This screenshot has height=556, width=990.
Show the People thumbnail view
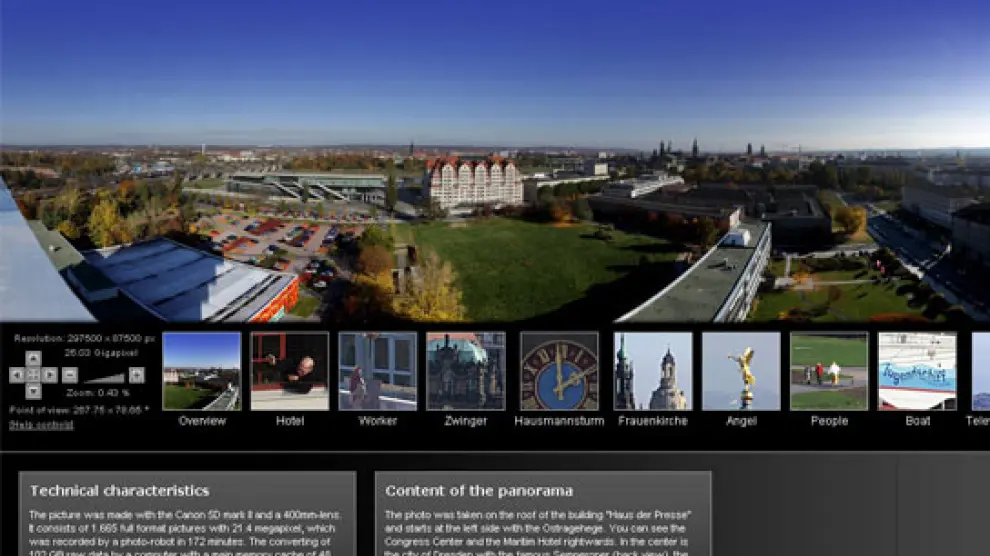tap(829, 371)
